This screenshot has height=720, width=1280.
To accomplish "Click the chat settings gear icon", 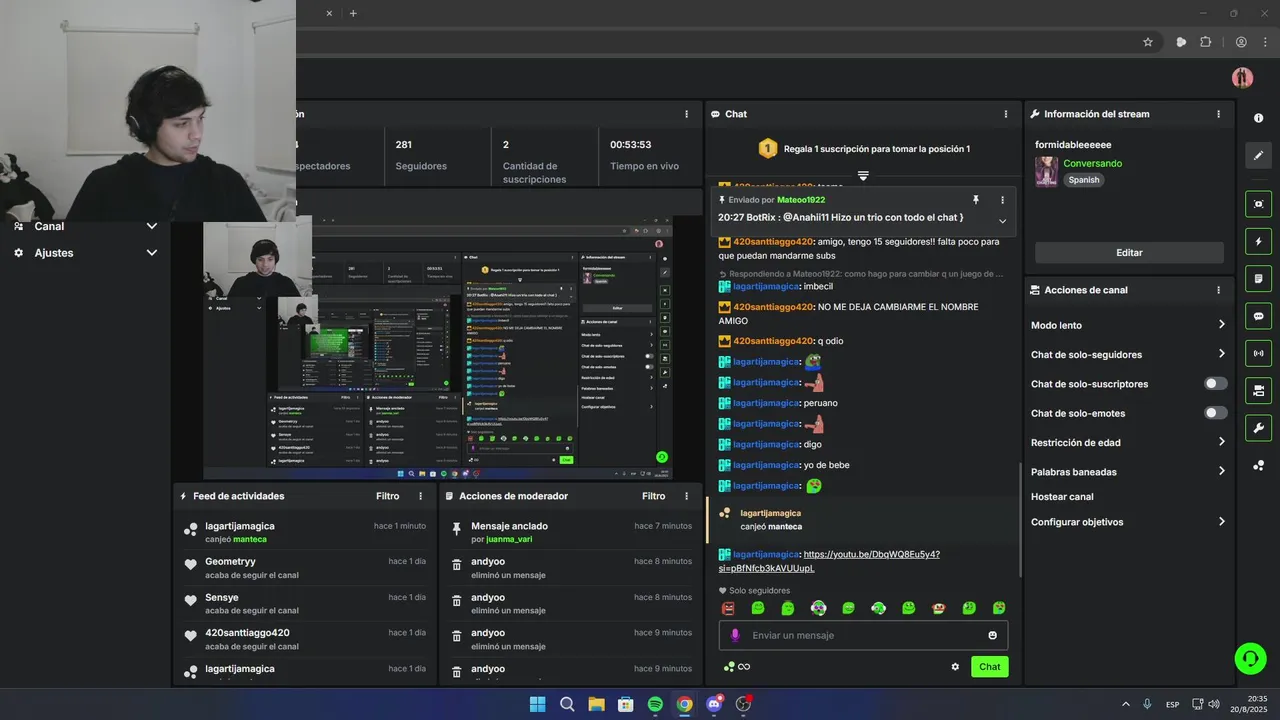I will point(955,667).
